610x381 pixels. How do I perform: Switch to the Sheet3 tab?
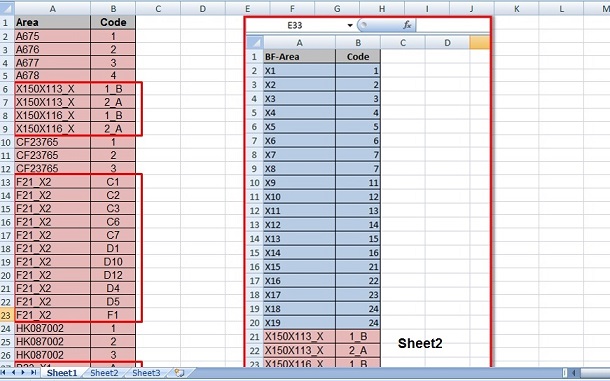146,373
